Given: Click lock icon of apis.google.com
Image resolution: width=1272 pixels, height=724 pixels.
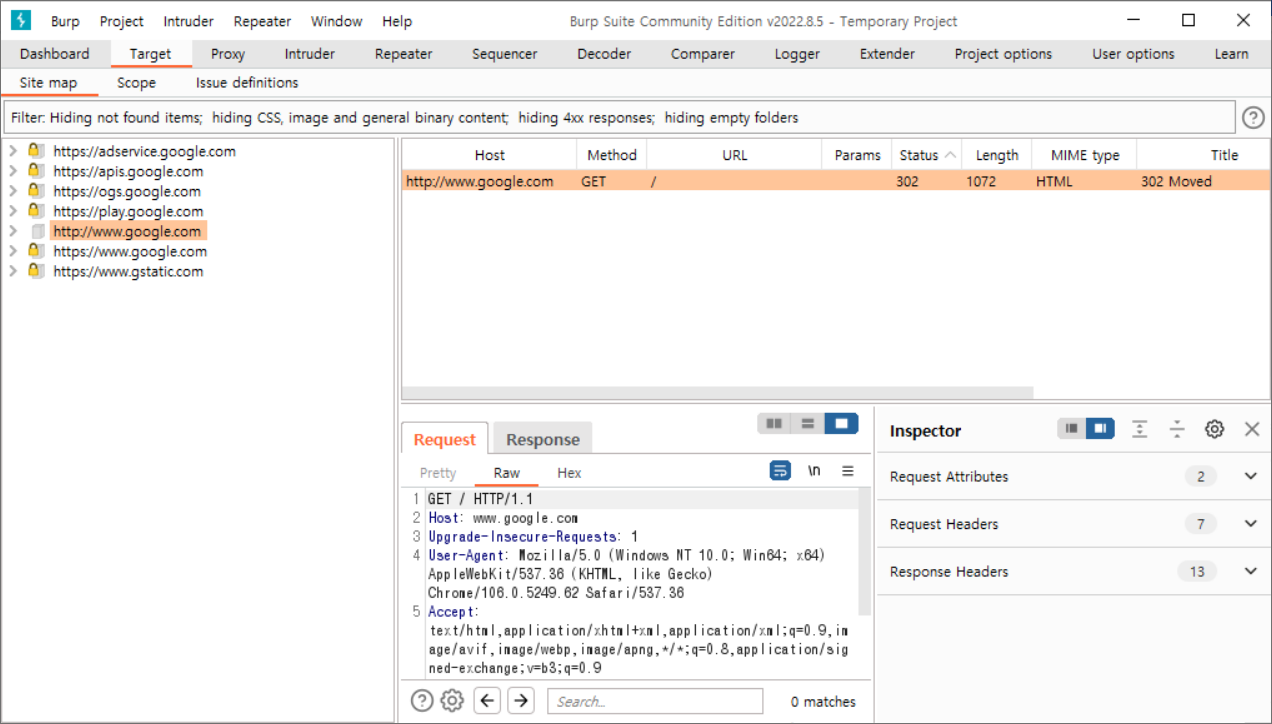Looking at the screenshot, I should click(36, 171).
